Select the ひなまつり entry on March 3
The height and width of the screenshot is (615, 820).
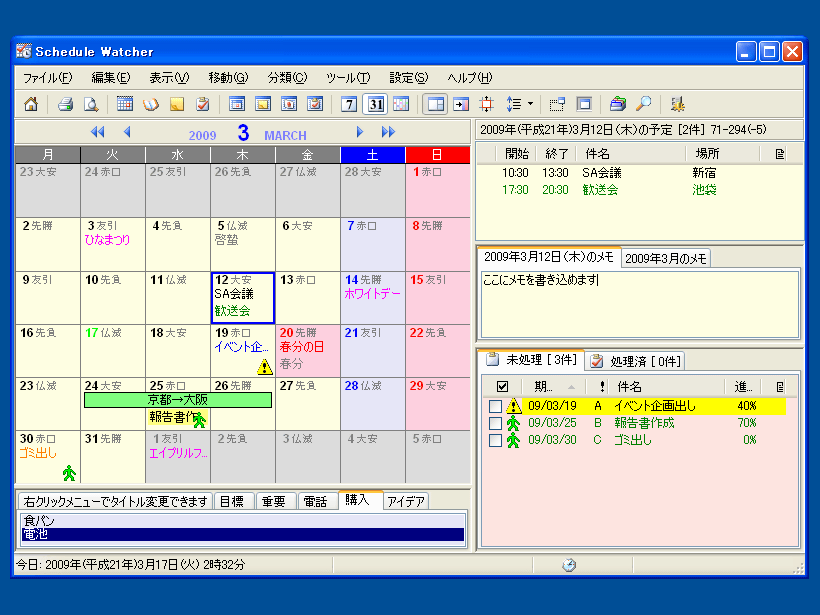107,240
